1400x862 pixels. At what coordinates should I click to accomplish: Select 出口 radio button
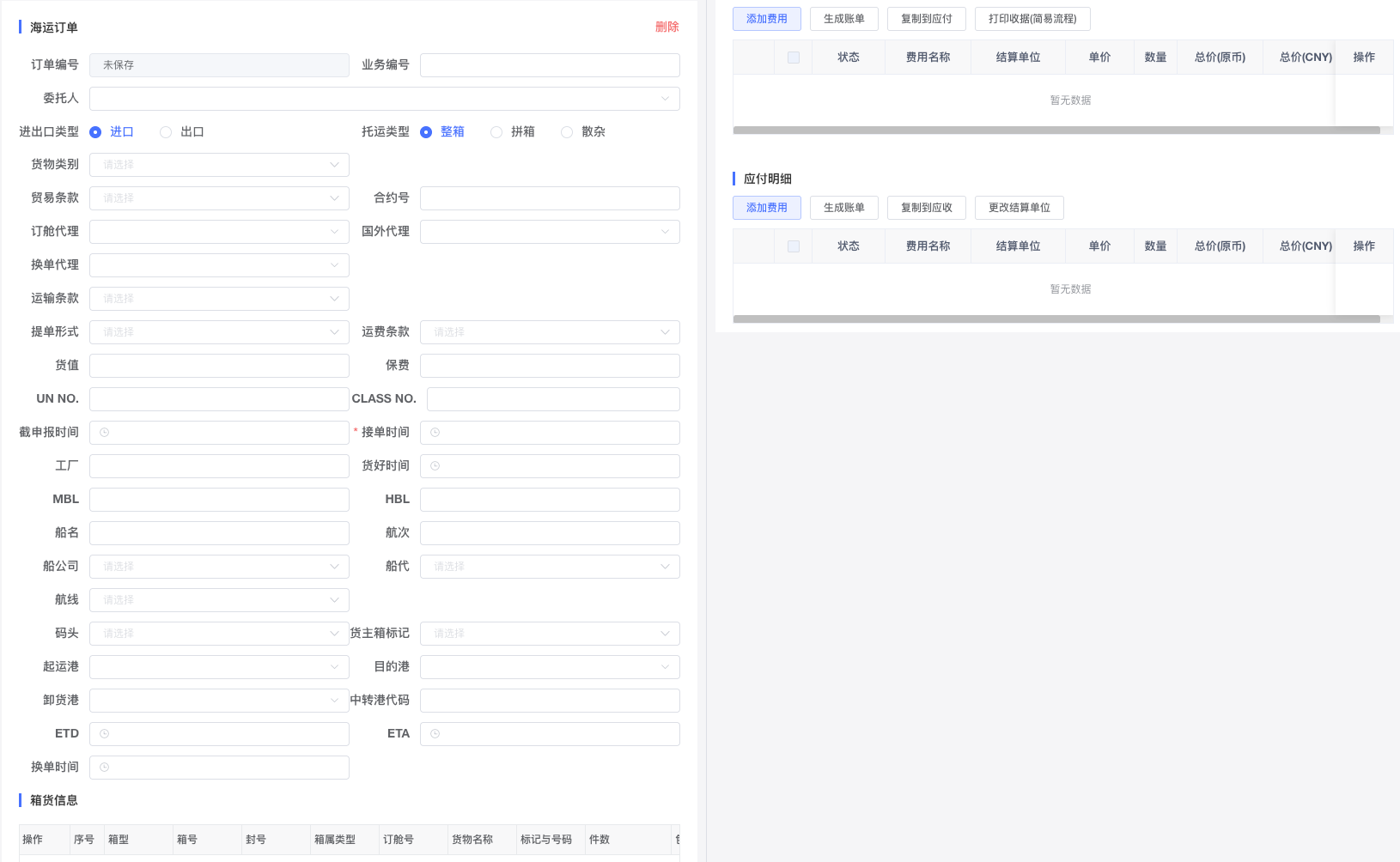pos(166,132)
